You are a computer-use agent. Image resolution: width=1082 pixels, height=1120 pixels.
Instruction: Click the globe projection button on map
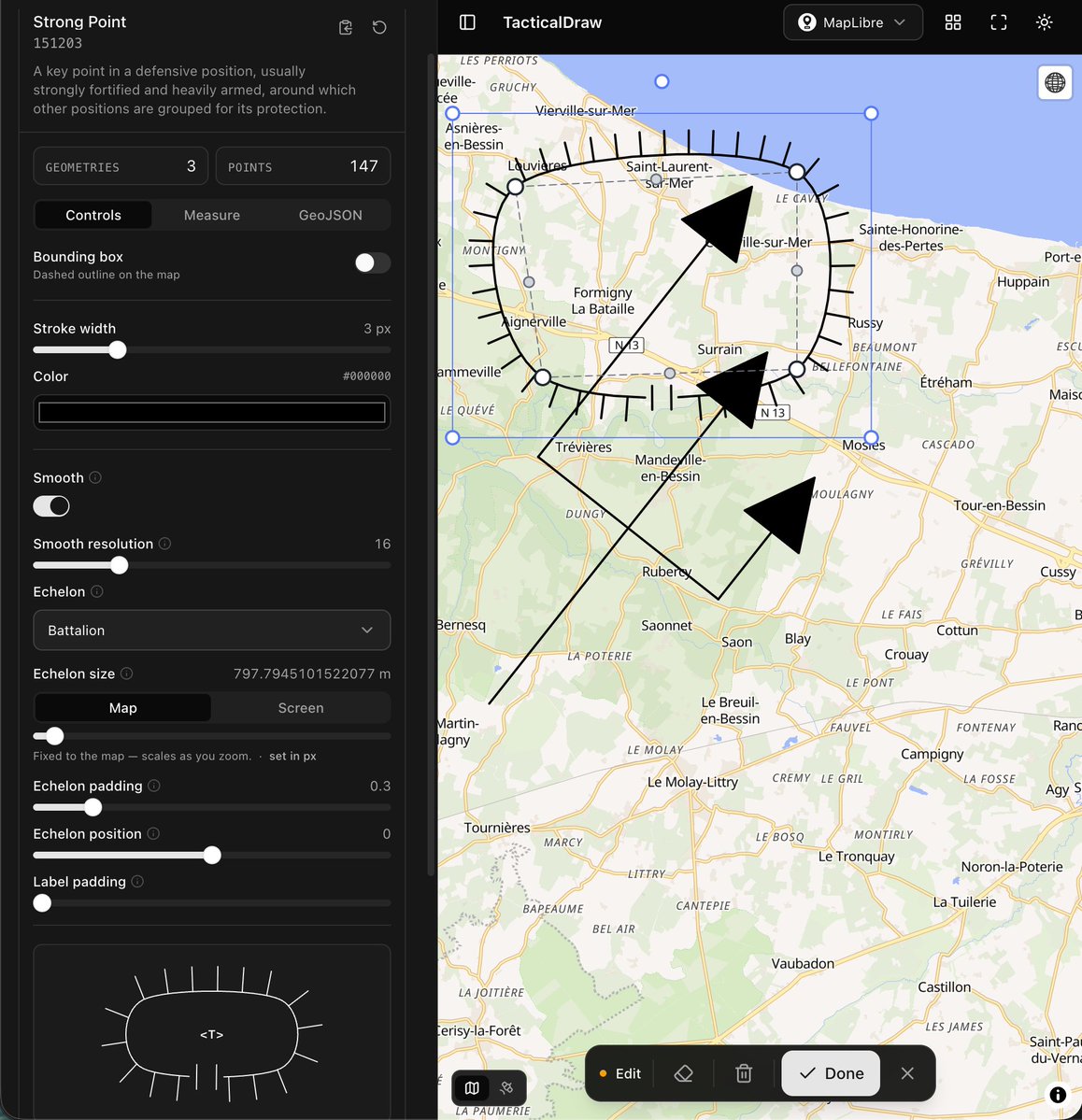[1055, 83]
